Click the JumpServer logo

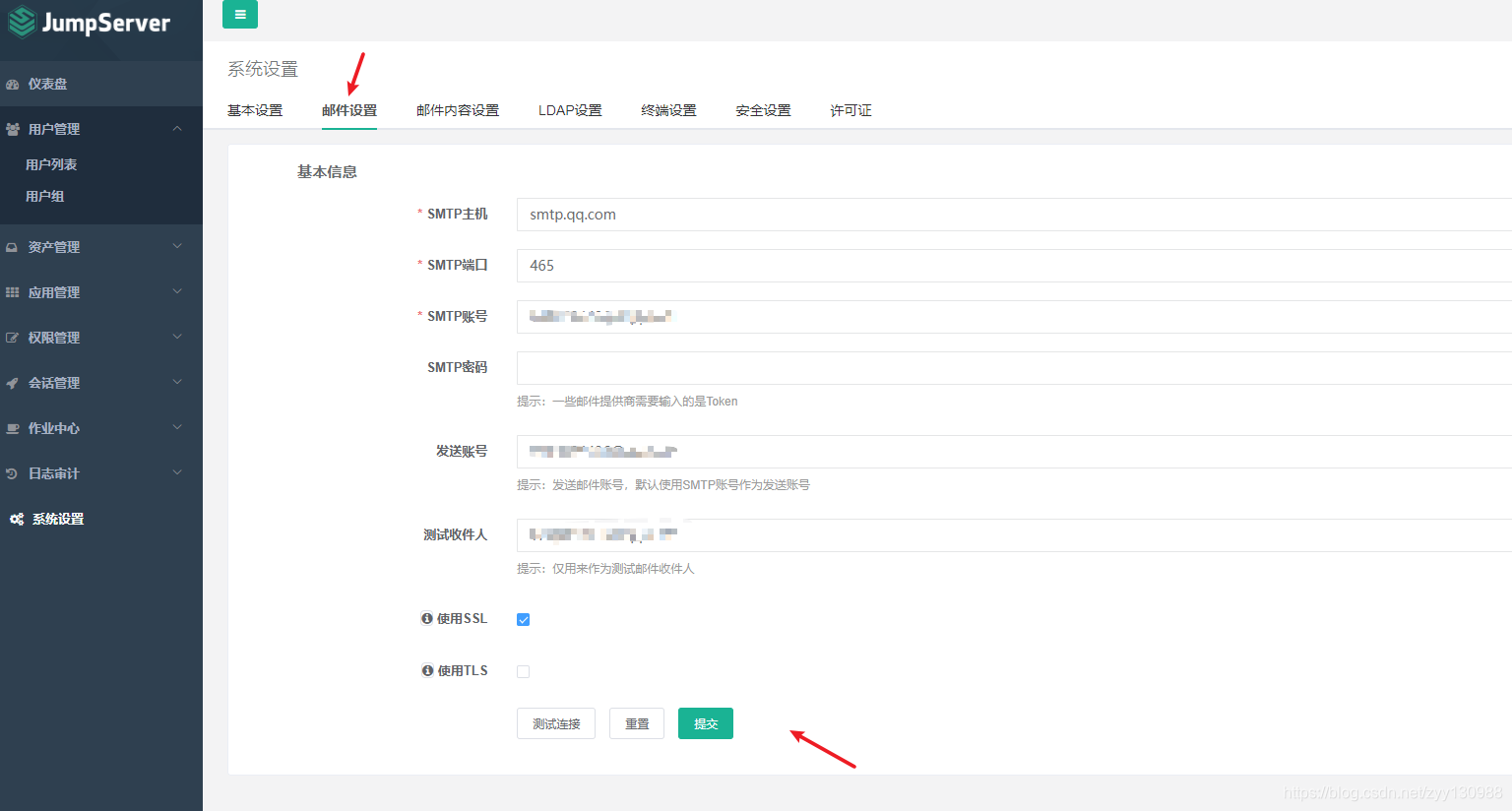click(89, 23)
